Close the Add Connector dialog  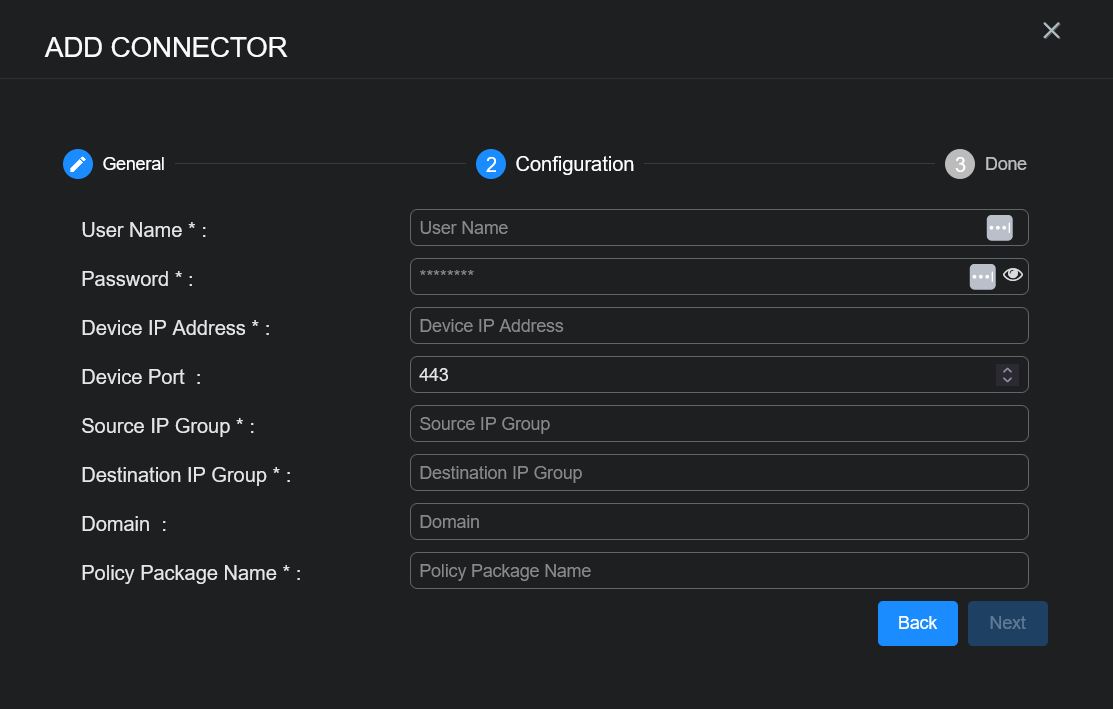pos(1051,31)
